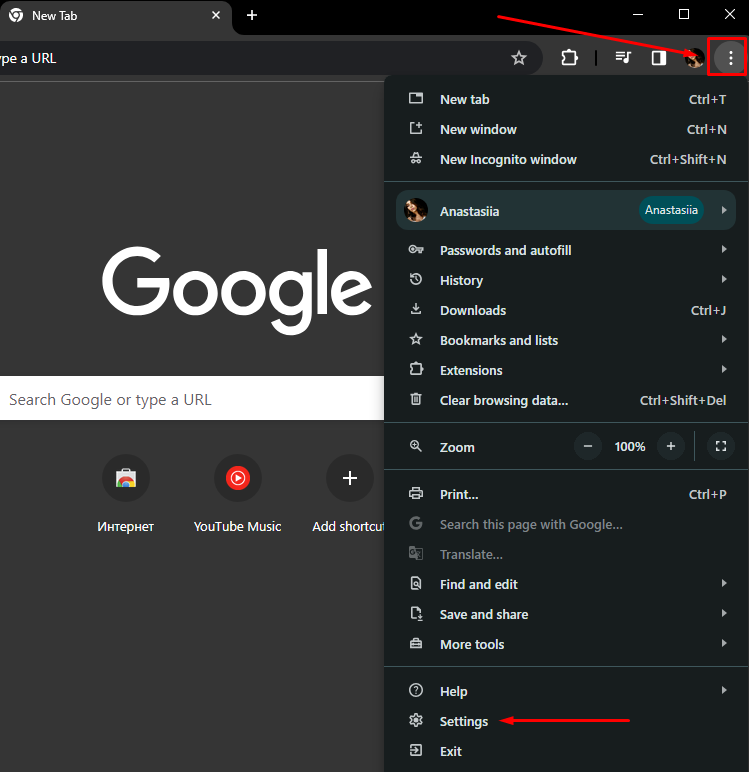Open the Extensions menu entry
Screen dimensions: 749x772
(566, 370)
